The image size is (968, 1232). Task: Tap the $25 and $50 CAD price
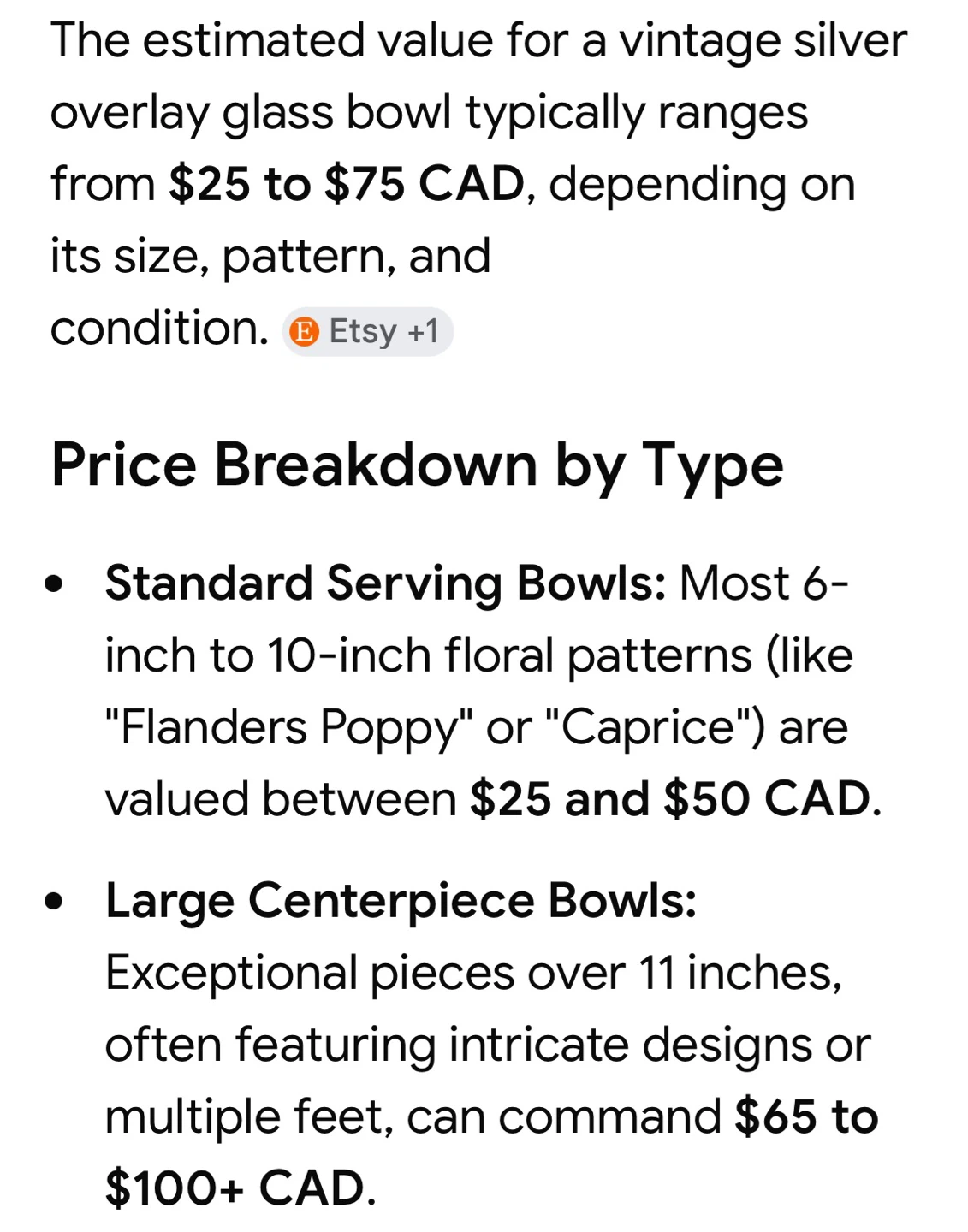[670, 799]
